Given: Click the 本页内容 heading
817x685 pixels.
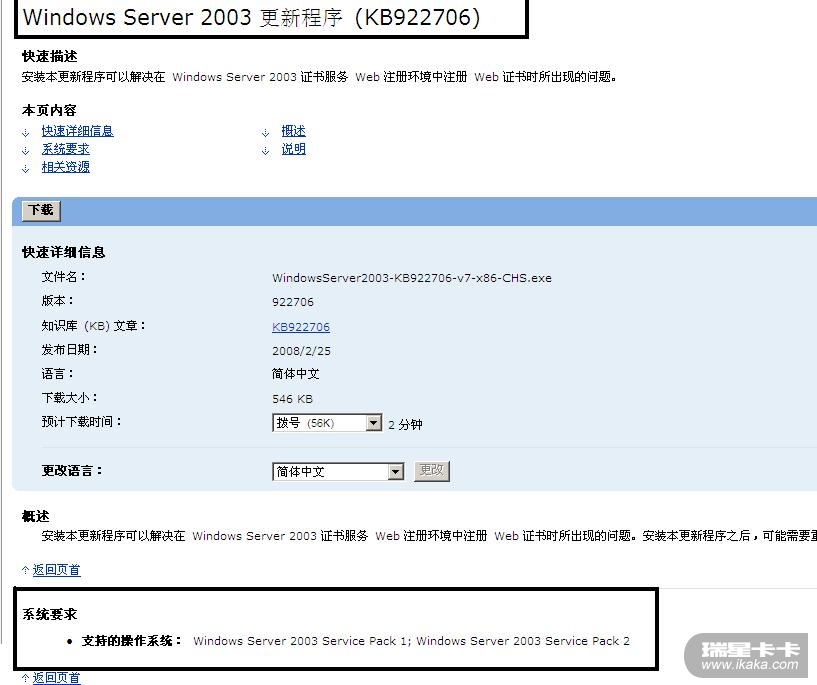Looking at the screenshot, I should (x=49, y=110).
